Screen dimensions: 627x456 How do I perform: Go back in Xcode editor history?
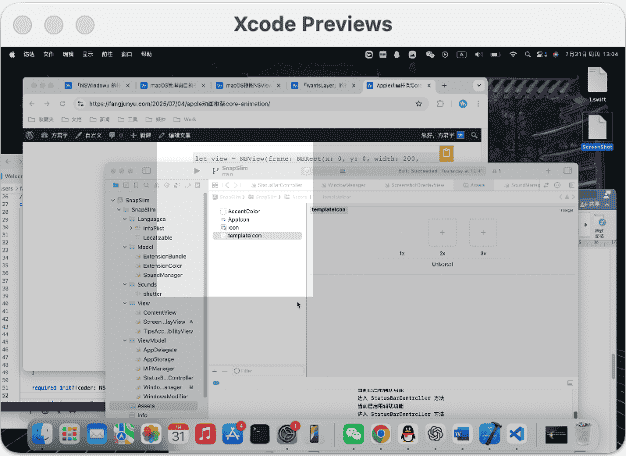pyautogui.click(x=228, y=185)
